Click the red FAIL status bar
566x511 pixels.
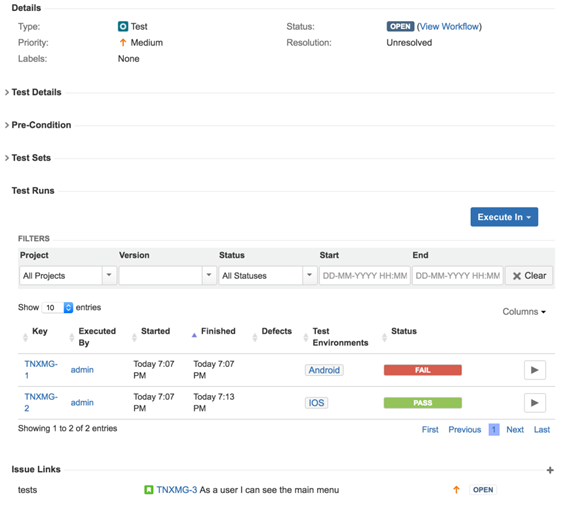(423, 370)
